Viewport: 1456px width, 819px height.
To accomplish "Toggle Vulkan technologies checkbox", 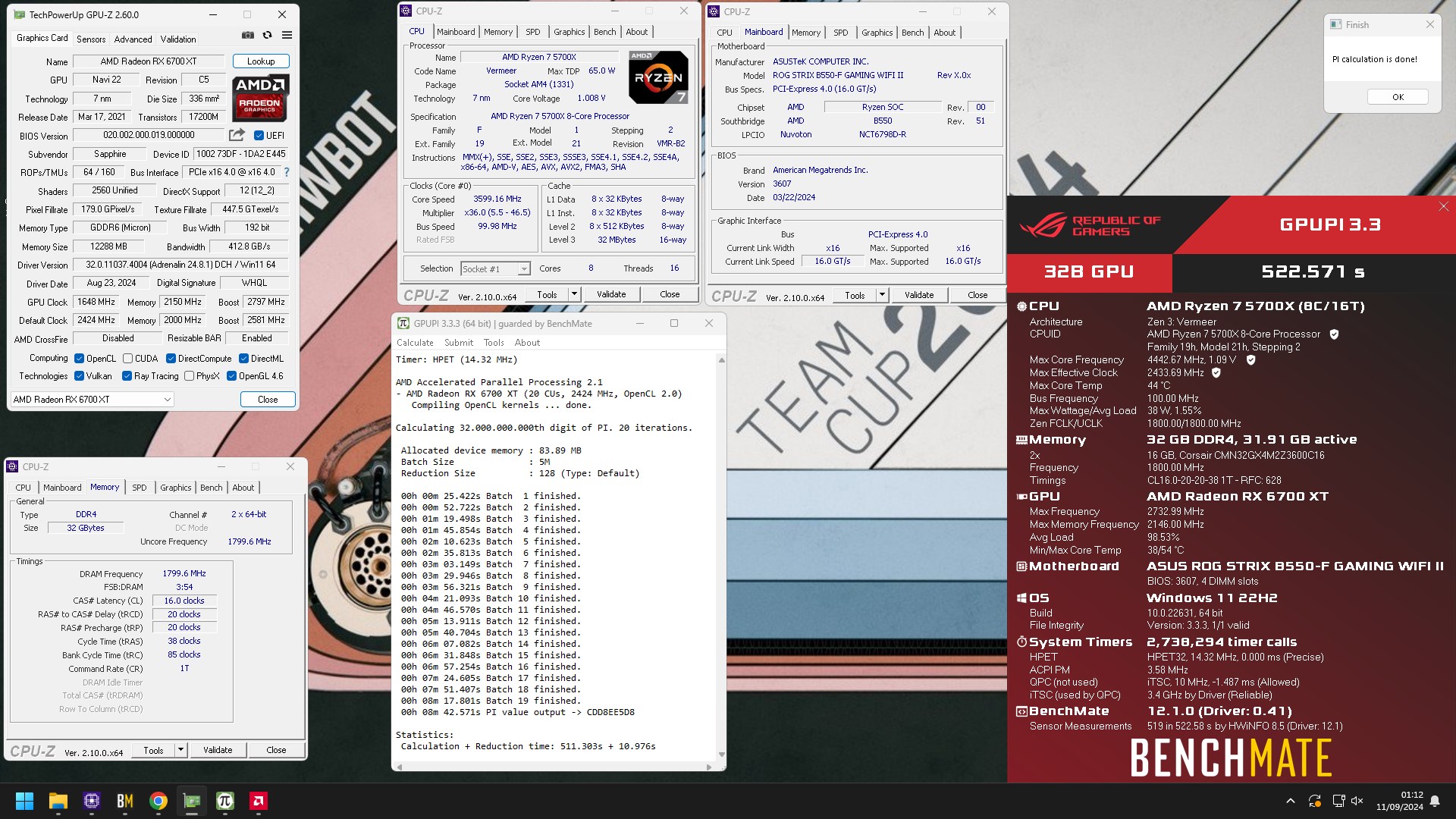I will coord(79,376).
